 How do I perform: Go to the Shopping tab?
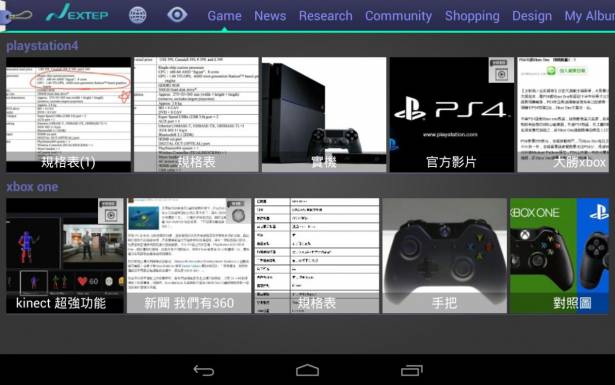click(x=472, y=16)
